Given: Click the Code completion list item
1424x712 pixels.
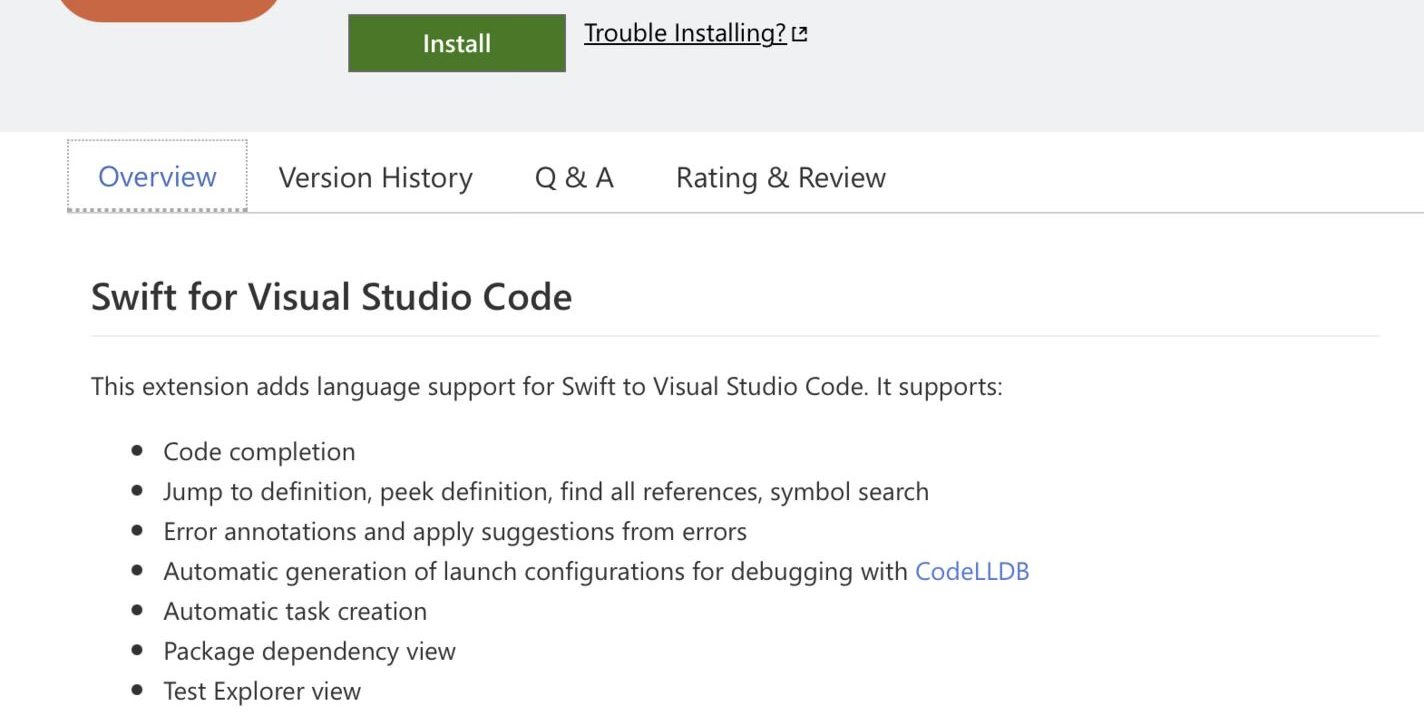Looking at the screenshot, I should (x=258, y=451).
